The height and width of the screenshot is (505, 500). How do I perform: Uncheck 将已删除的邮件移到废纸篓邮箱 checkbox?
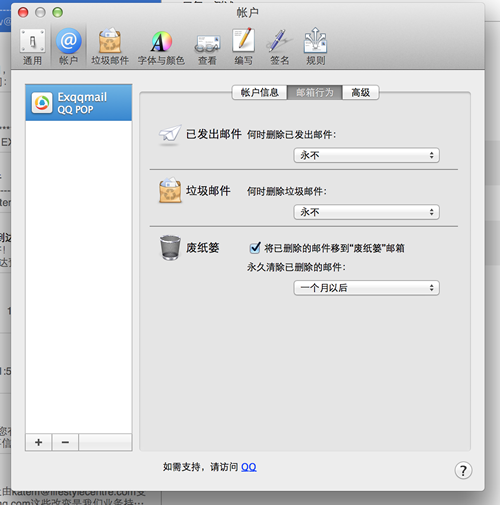[x=255, y=248]
